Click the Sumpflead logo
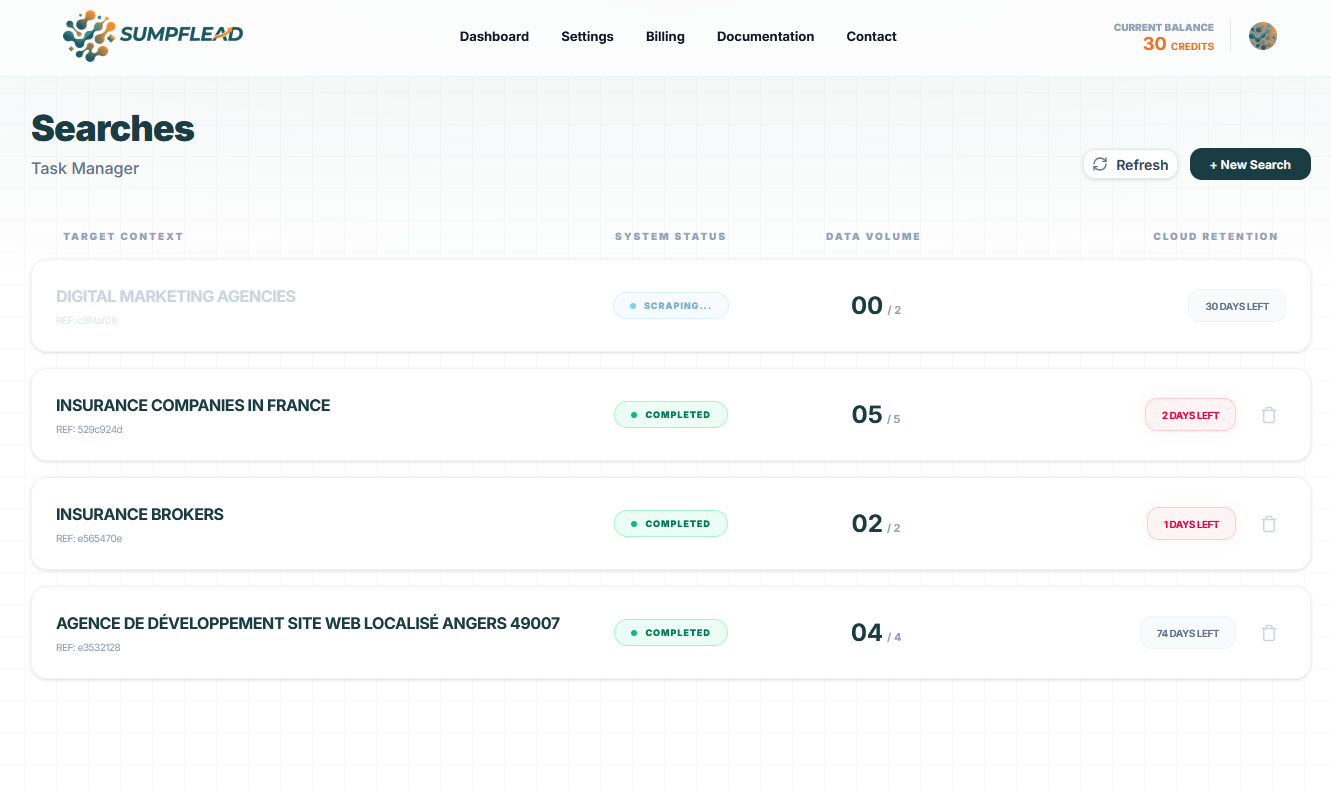 click(x=153, y=35)
